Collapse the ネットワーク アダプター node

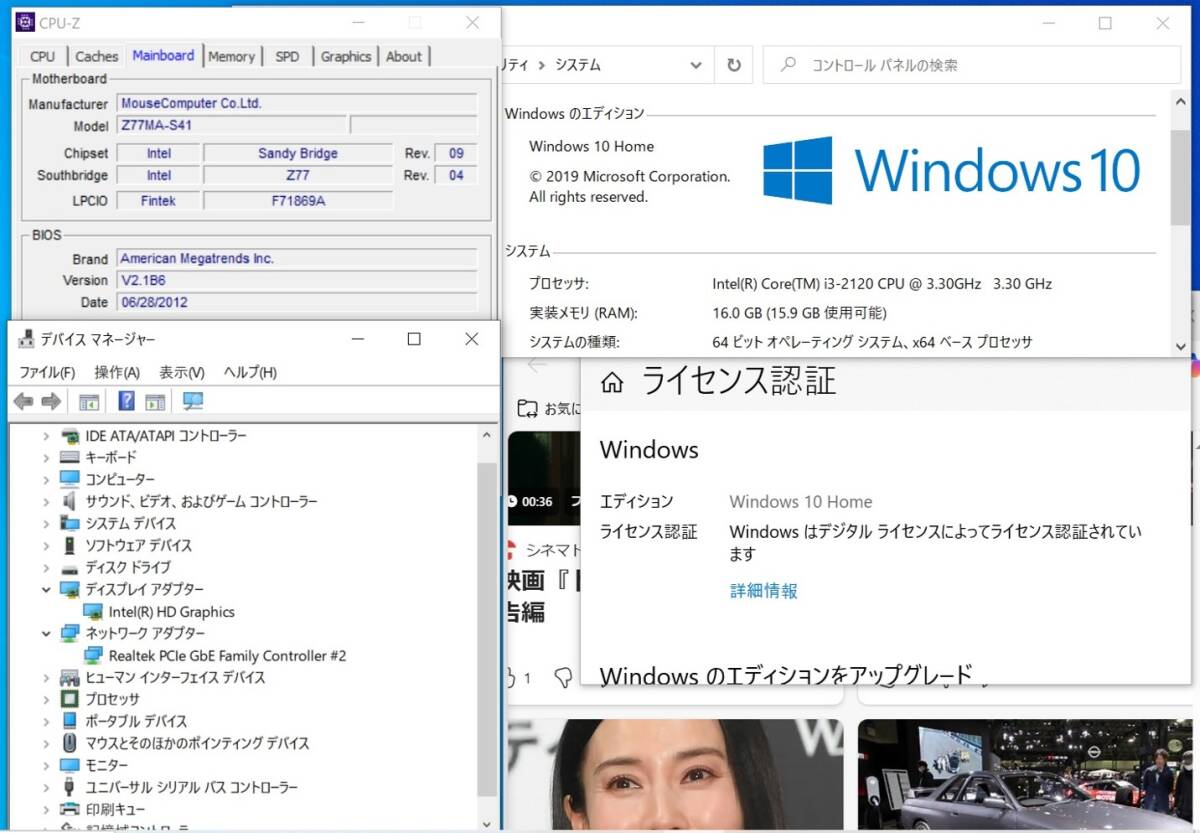click(46, 634)
